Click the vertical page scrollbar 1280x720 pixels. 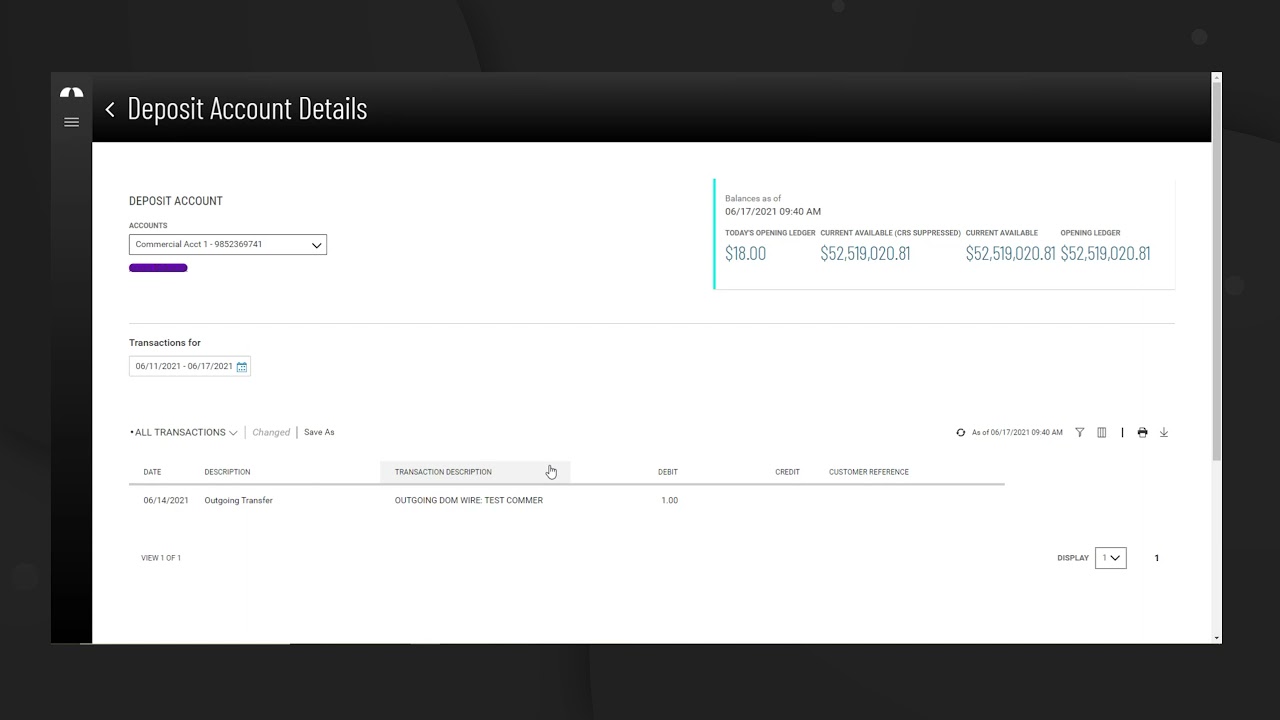[x=1216, y=270]
